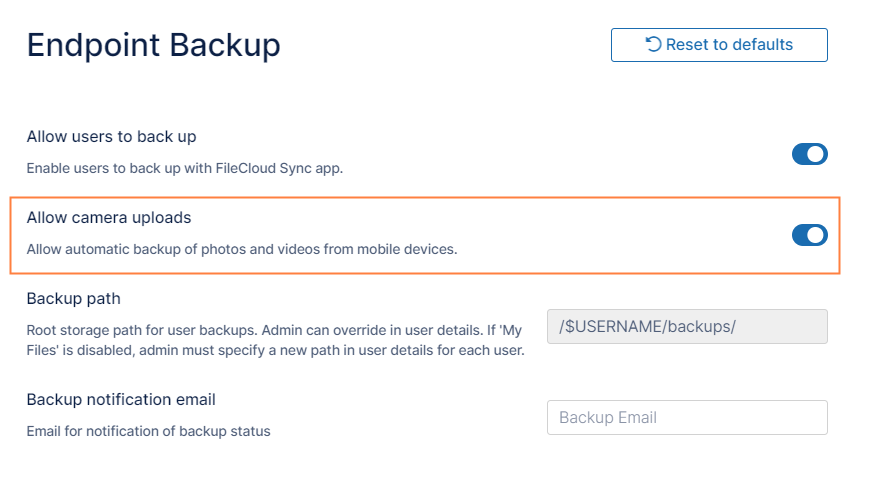Click the Reset to defaults button
The width and height of the screenshot is (874, 482).
719,45
